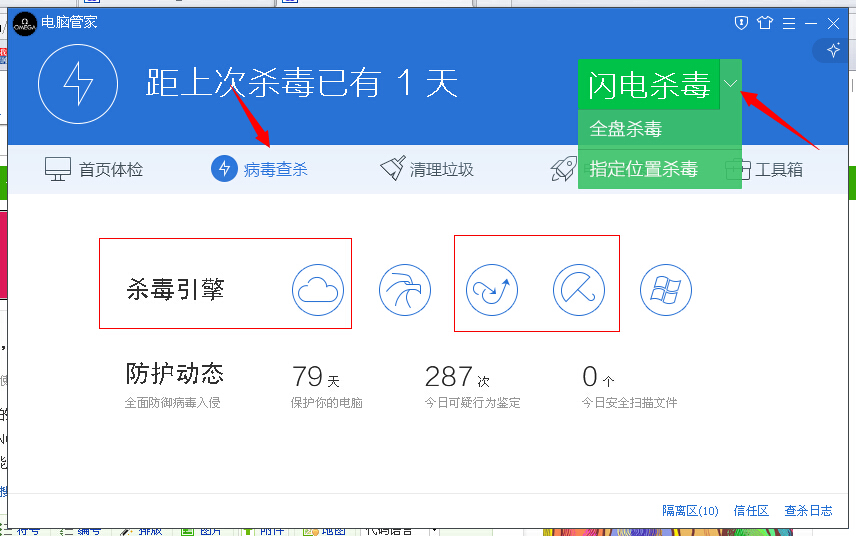Select the umbrella antivirus engine icon

pyautogui.click(x=579, y=290)
